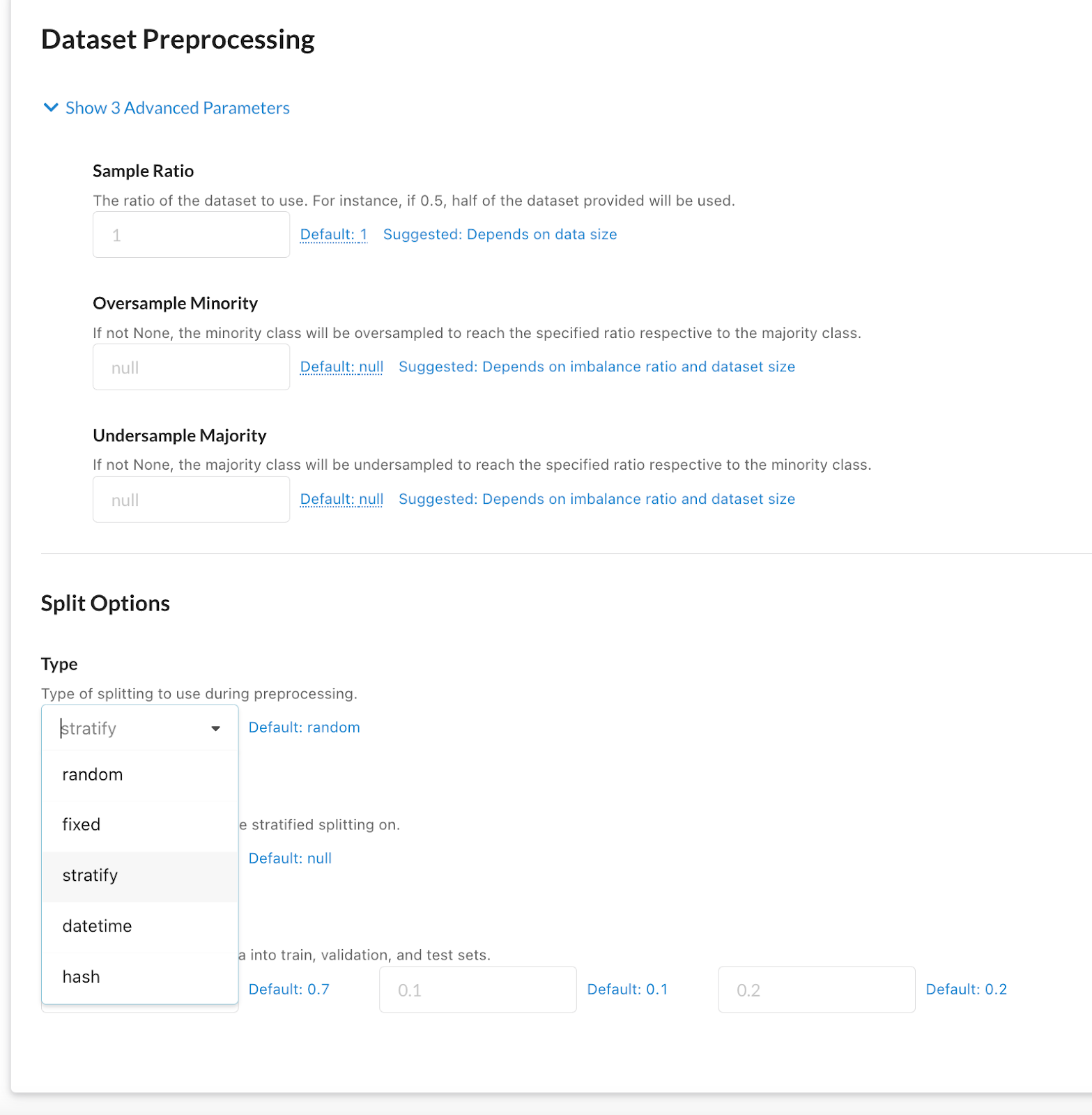Click the test probability field showing 0.2
Viewport: 1092px width, 1115px height.
[816, 990]
